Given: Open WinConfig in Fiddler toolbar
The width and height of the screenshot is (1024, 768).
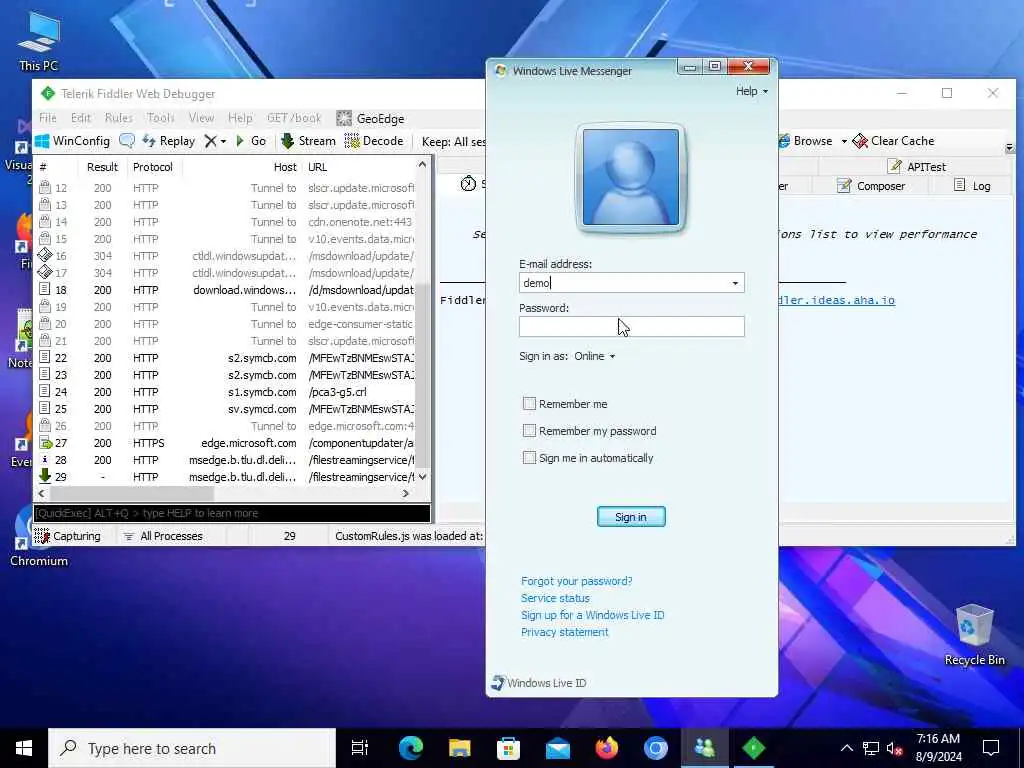Looking at the screenshot, I should point(72,141).
